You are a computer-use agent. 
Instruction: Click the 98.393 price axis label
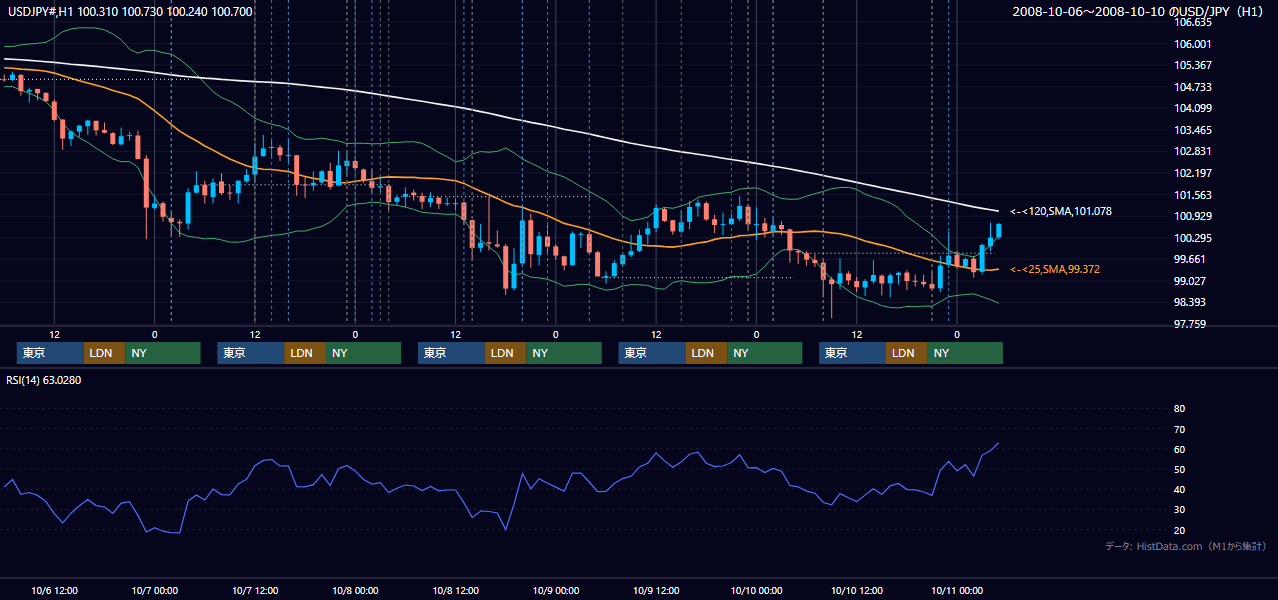(x=1190, y=302)
